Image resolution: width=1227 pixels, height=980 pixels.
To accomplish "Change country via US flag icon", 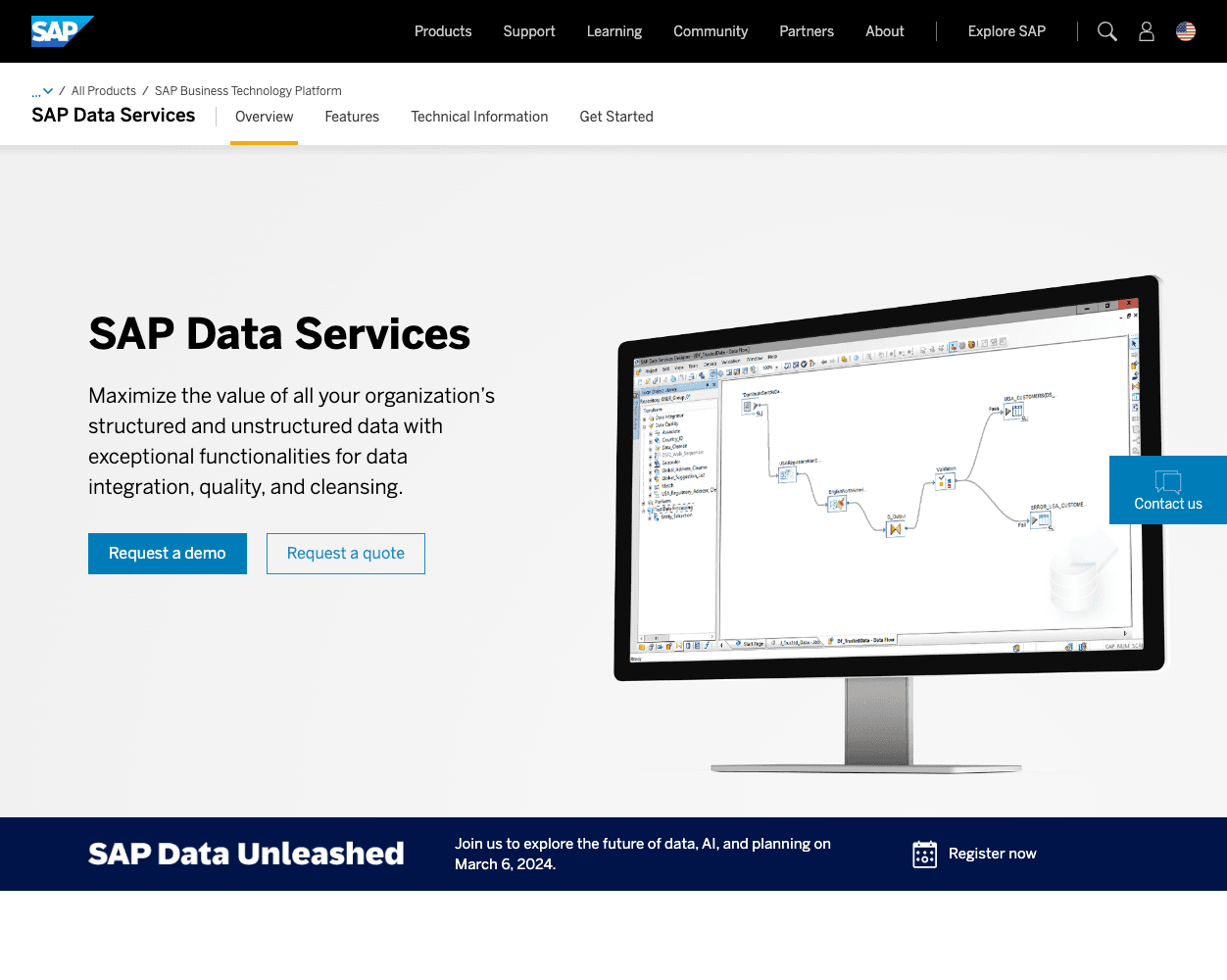I will [1186, 31].
